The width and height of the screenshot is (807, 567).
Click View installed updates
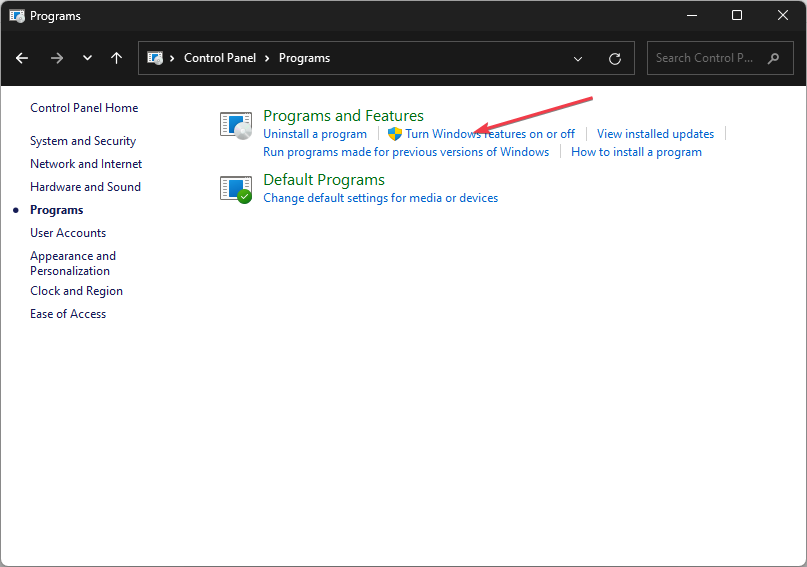tap(655, 134)
